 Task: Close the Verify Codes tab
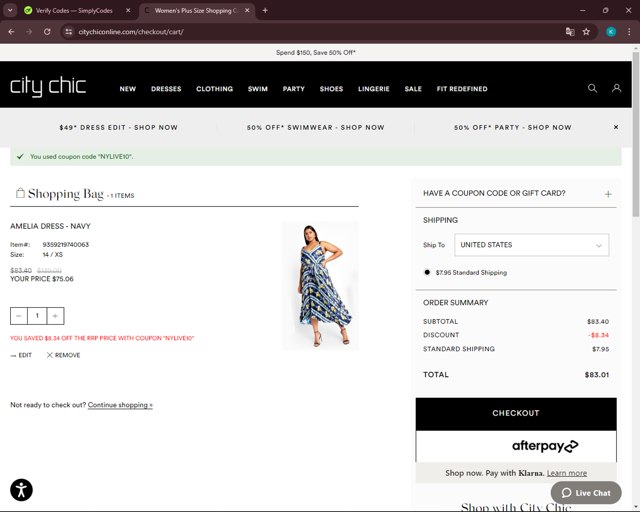(128, 11)
